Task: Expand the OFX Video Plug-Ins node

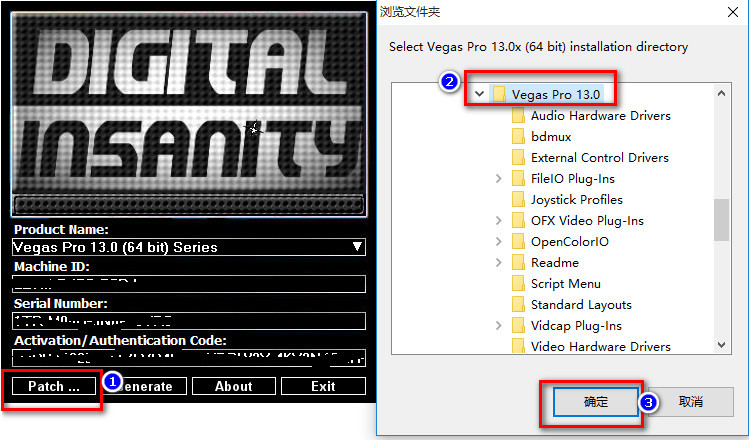Action: [498, 221]
